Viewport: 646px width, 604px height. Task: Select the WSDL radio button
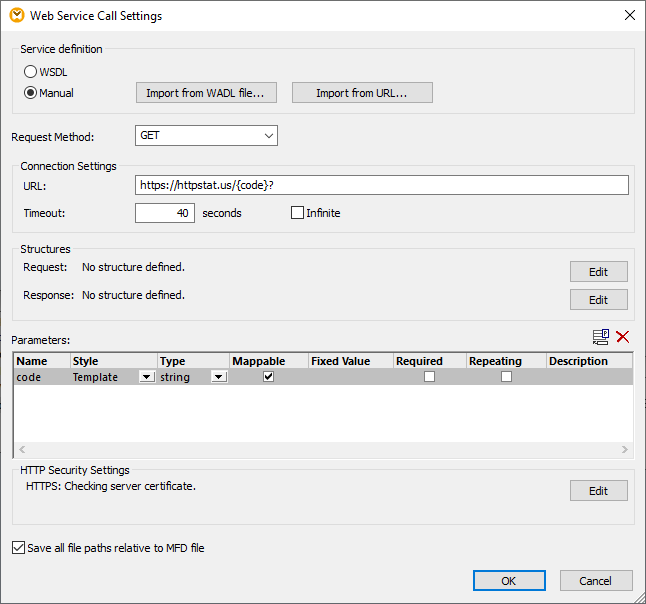point(30,72)
